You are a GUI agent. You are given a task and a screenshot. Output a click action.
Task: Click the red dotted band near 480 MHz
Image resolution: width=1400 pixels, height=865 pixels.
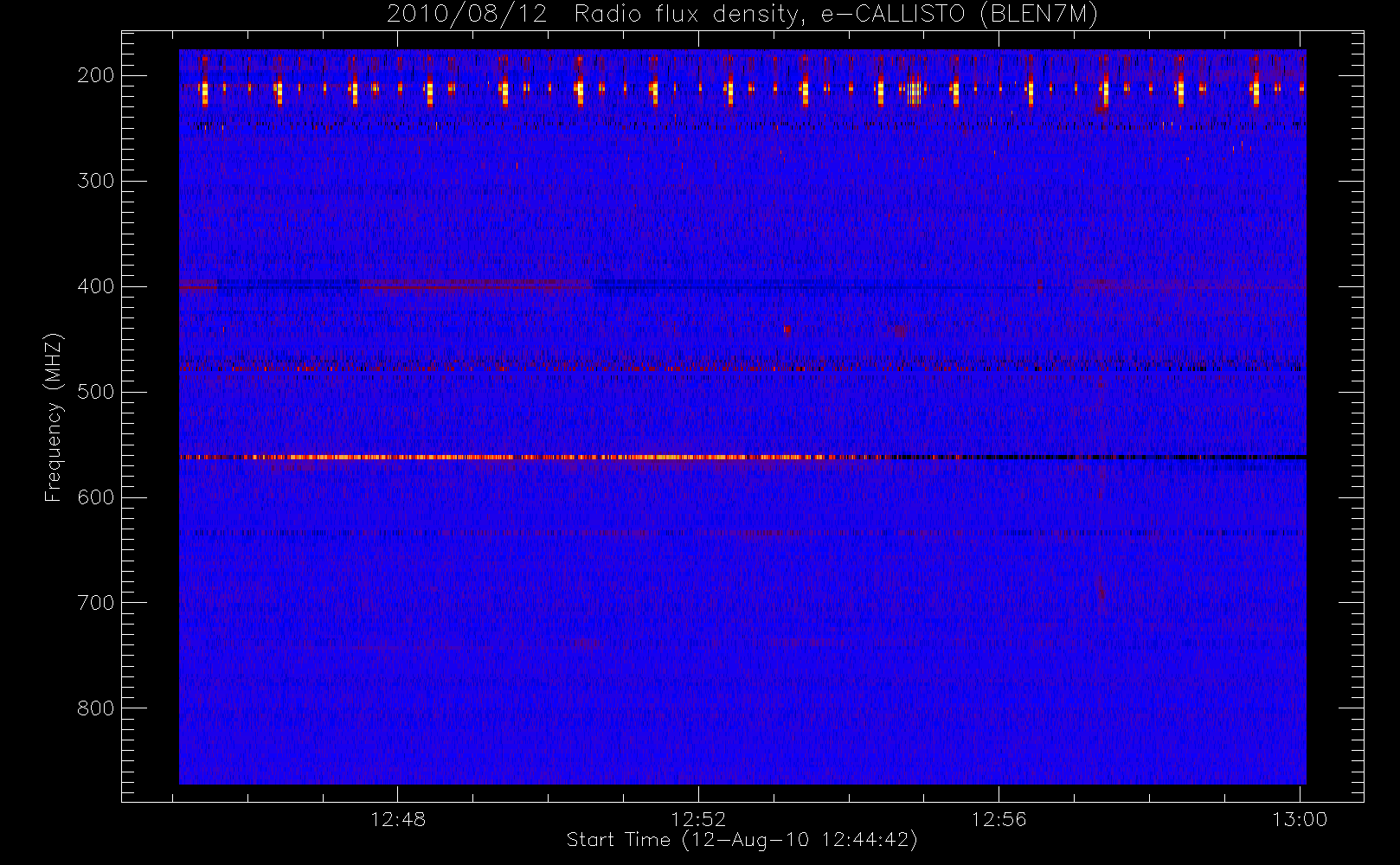point(742,368)
